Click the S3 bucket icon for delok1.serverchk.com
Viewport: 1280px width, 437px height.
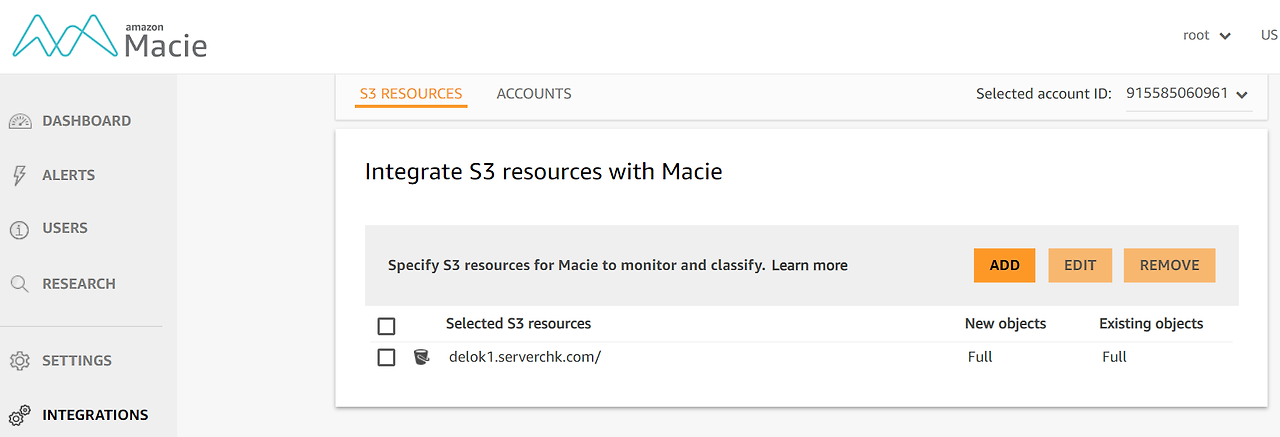pyautogui.click(x=421, y=357)
